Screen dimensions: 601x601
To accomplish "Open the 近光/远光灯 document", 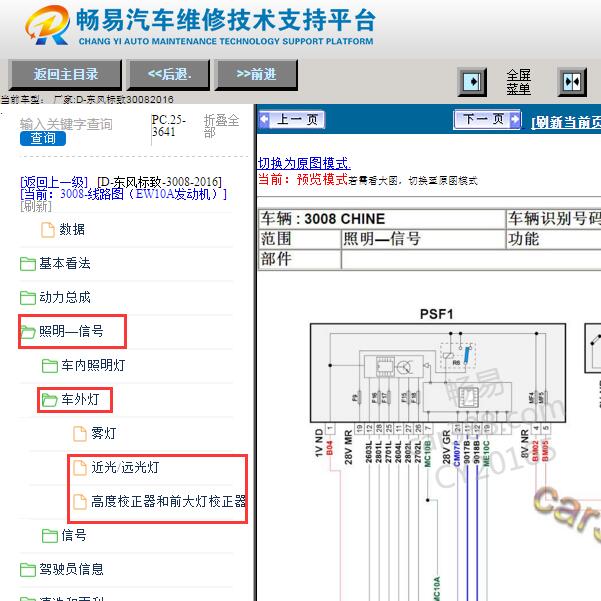I will tap(125, 467).
